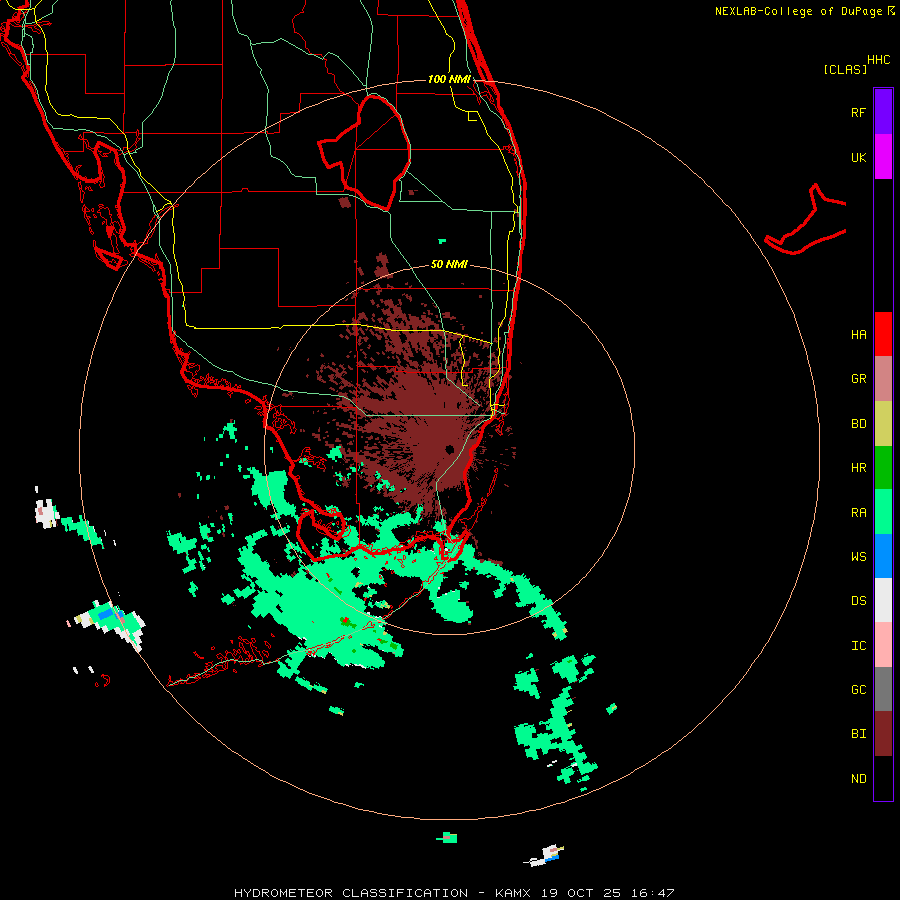Click the BD yellow legend swatch

coord(883,424)
